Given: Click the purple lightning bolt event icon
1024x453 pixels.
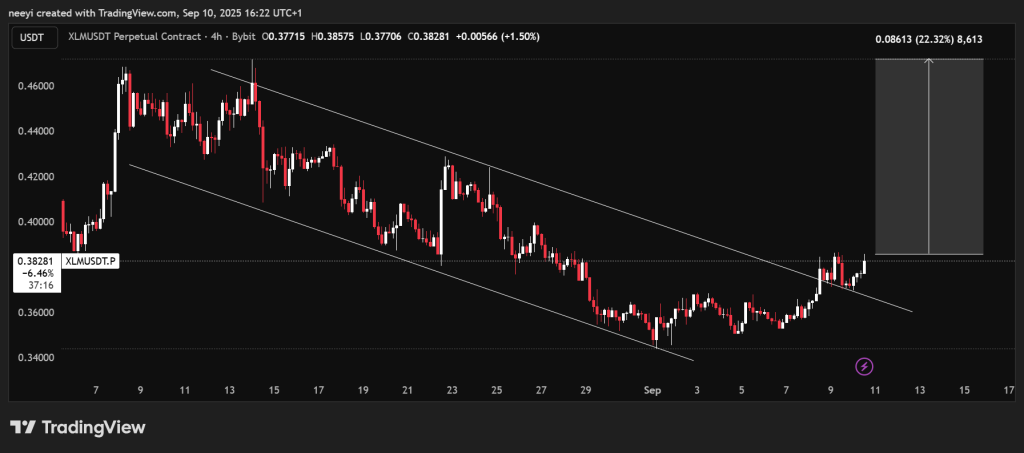Looking at the screenshot, I should tap(864, 366).
